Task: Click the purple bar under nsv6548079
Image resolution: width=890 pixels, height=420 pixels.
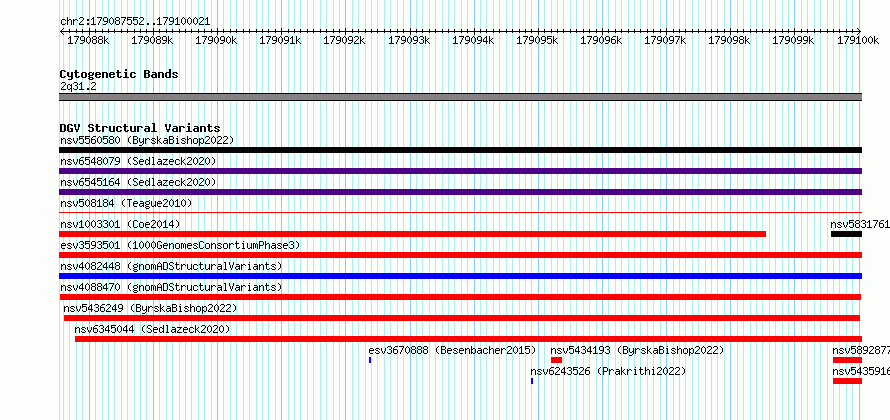Action: 460,171
